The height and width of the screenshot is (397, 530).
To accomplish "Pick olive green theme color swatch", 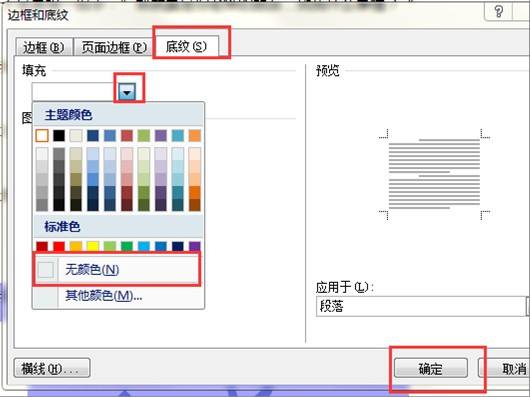I will point(144,136).
